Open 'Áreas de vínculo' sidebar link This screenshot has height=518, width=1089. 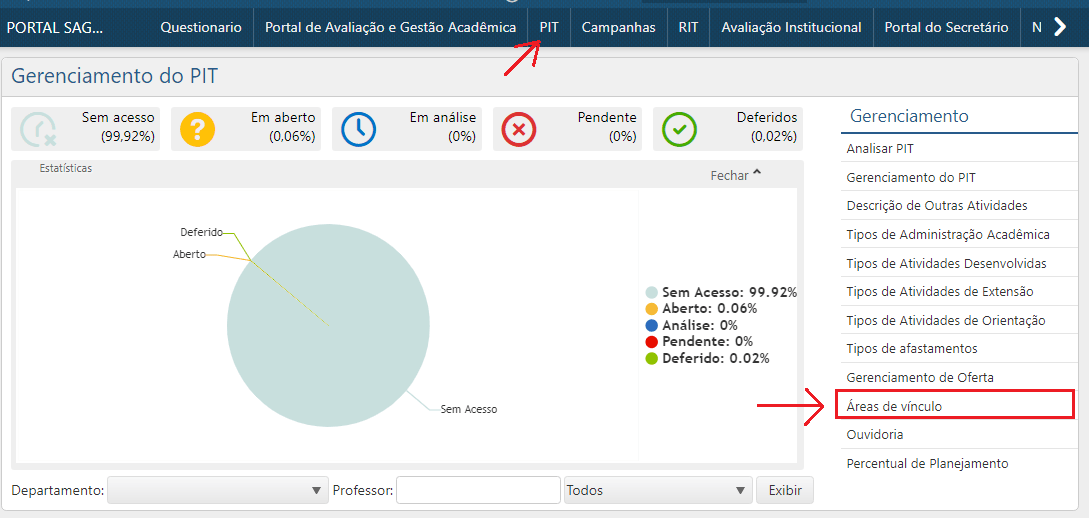894,406
